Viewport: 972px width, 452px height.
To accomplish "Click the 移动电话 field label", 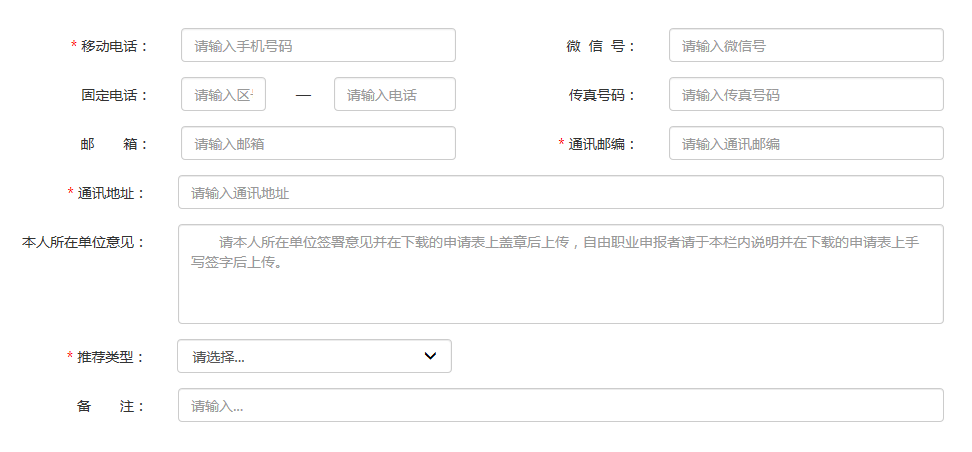I will click(x=114, y=46).
